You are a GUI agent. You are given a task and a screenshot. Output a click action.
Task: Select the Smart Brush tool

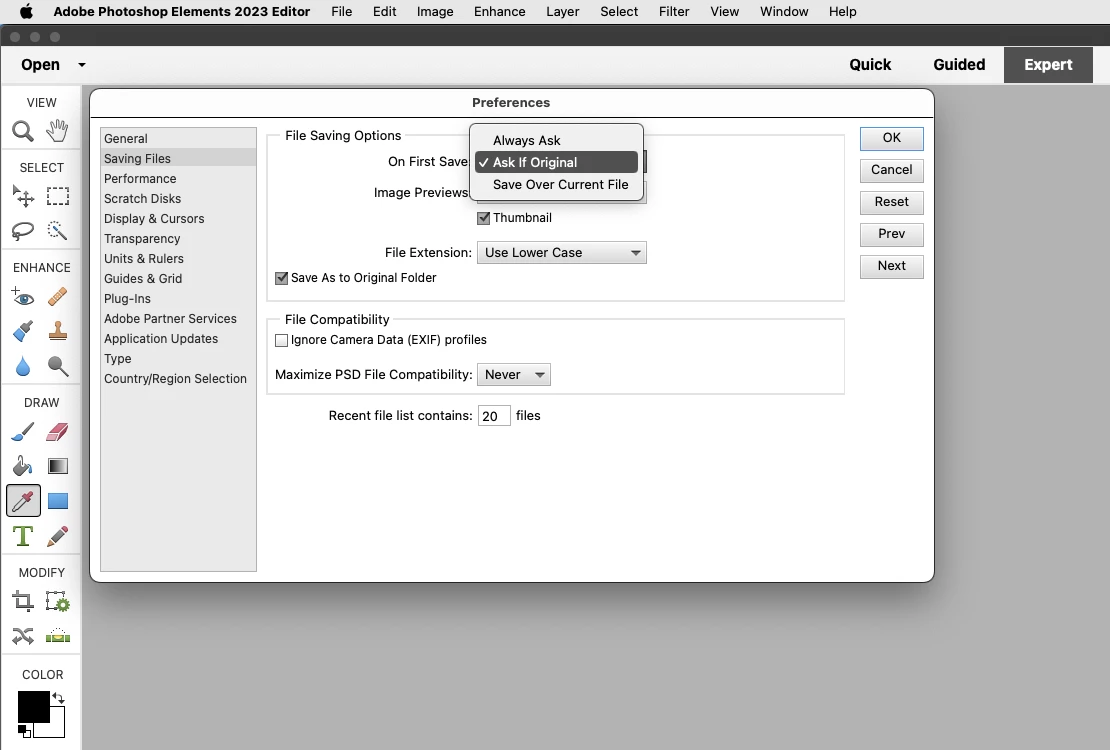pyautogui.click(x=23, y=331)
